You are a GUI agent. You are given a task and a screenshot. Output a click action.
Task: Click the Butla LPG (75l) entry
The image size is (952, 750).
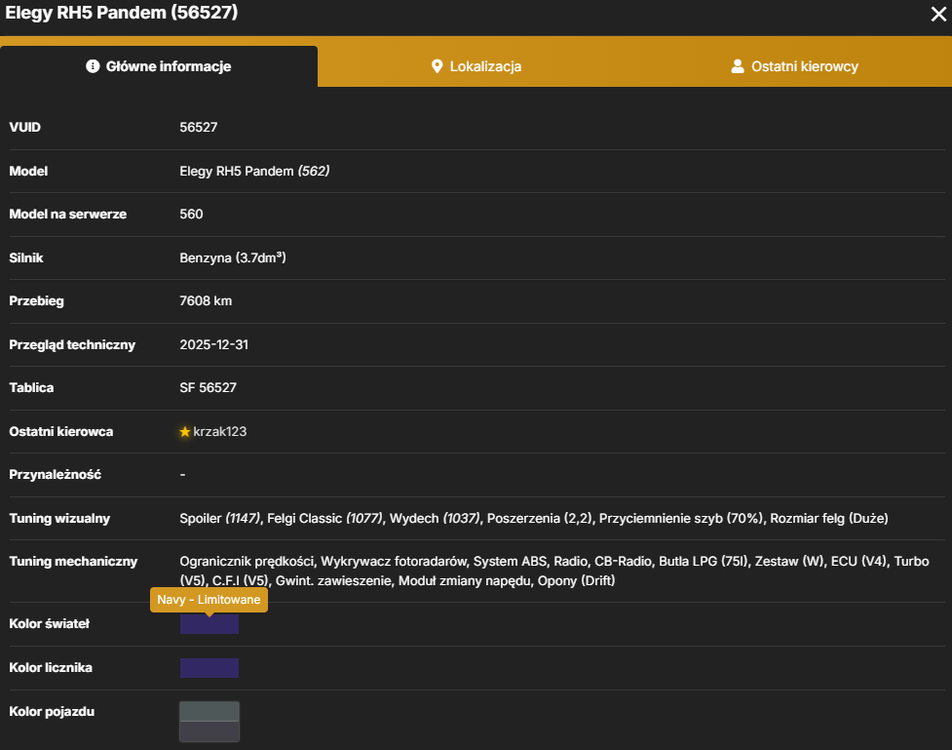point(703,562)
